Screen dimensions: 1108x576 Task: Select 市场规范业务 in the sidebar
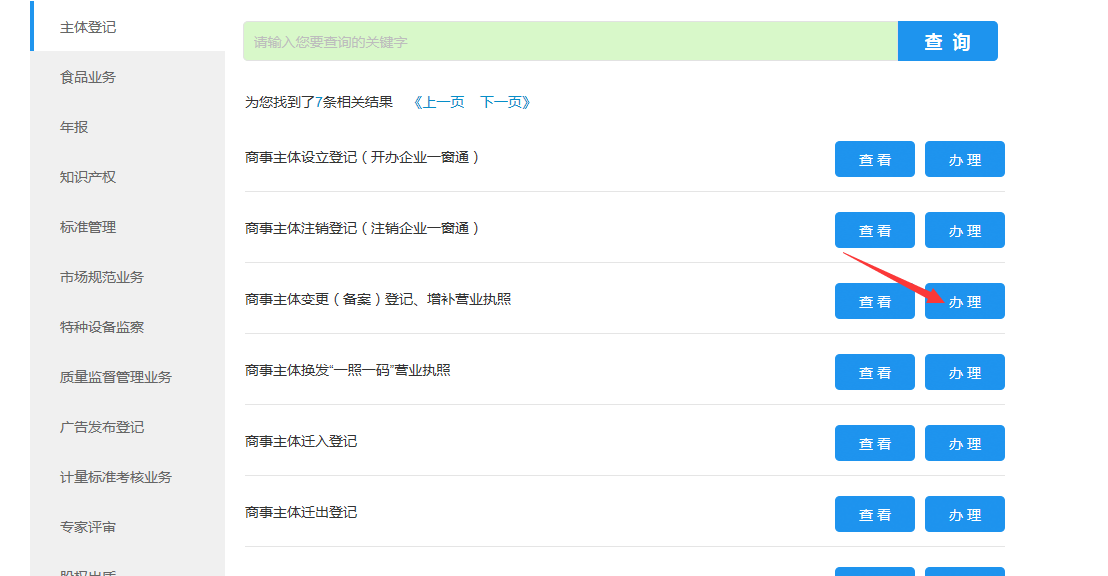pos(102,277)
